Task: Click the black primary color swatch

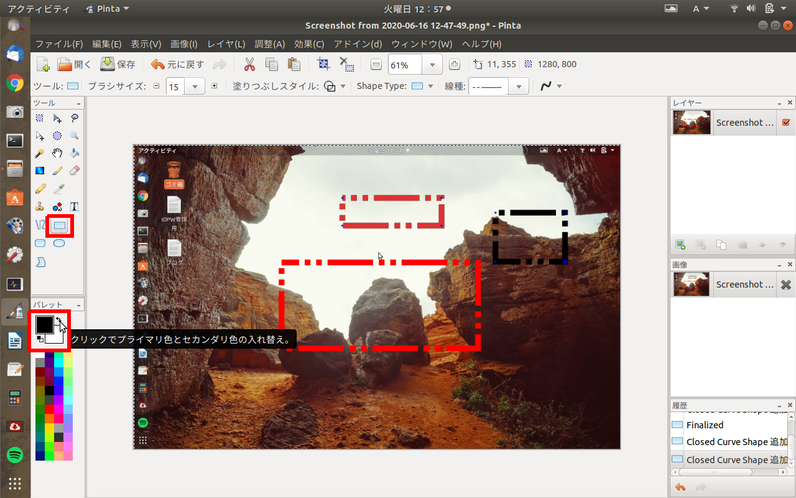Action: pos(44,324)
